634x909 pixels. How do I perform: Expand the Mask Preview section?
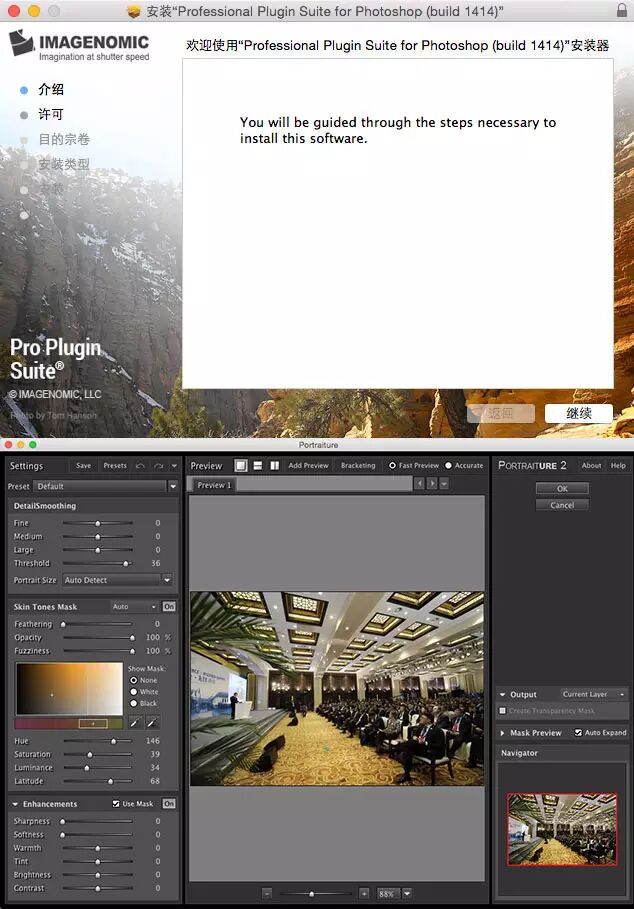[502, 733]
